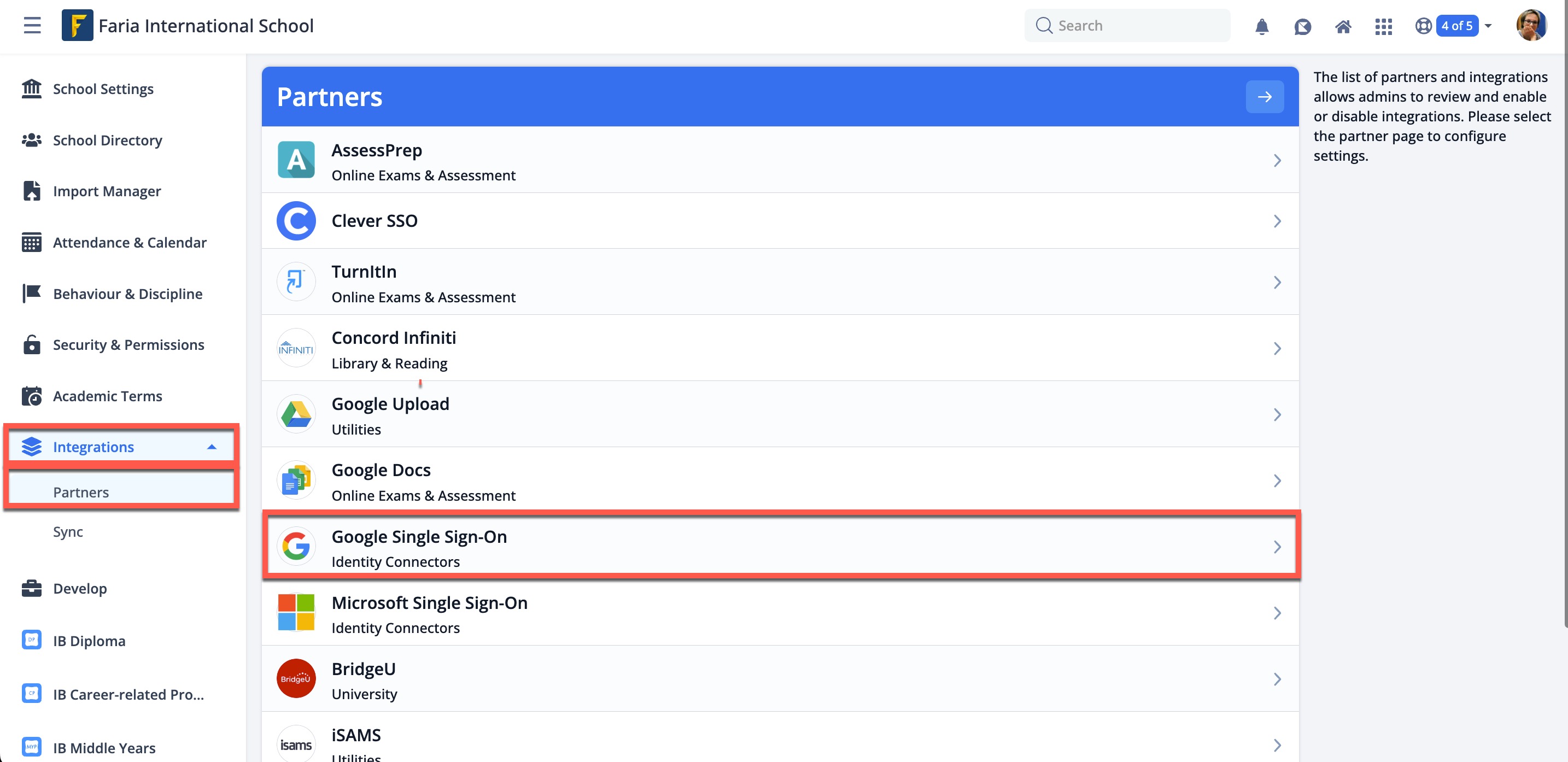Click the Google Docs logo icon
The height and width of the screenshot is (762, 1568).
(296, 480)
